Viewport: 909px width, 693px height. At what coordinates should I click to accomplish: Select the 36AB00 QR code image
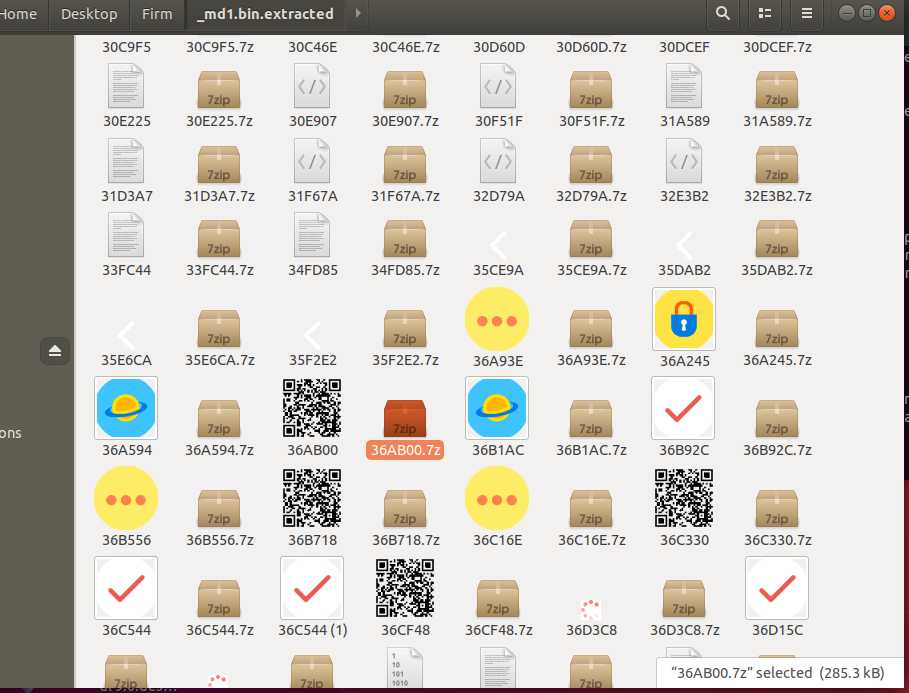tap(312, 408)
